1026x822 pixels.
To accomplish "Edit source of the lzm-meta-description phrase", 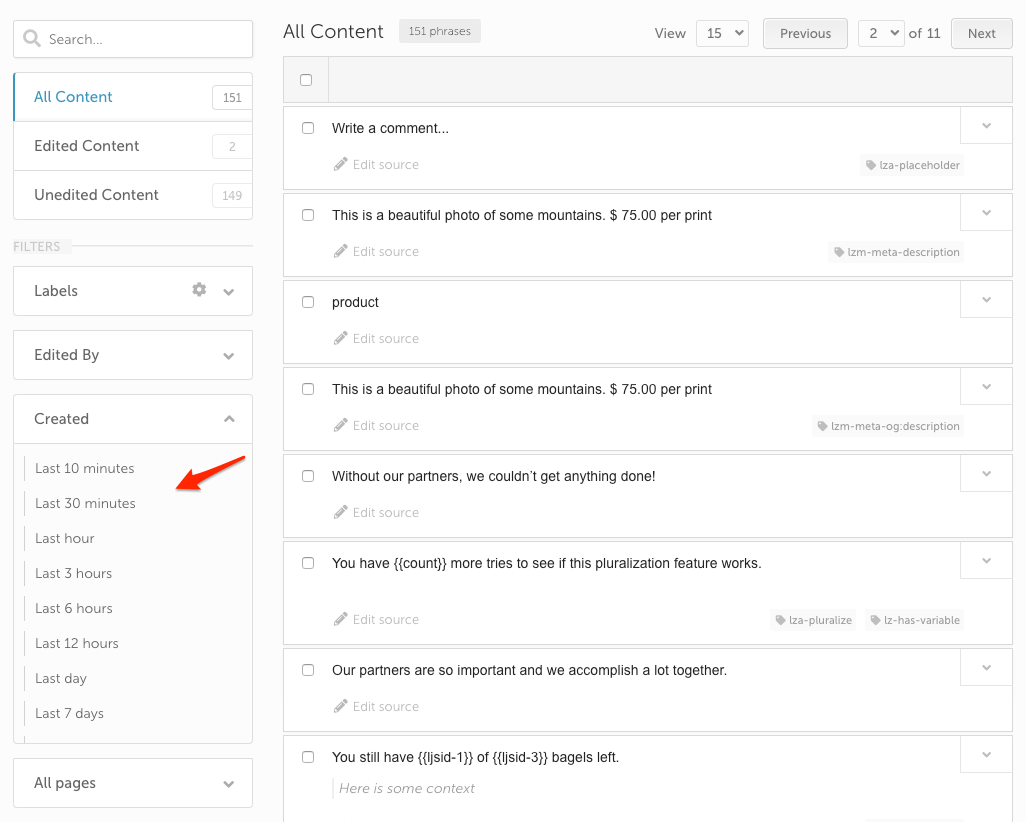I will tap(376, 251).
